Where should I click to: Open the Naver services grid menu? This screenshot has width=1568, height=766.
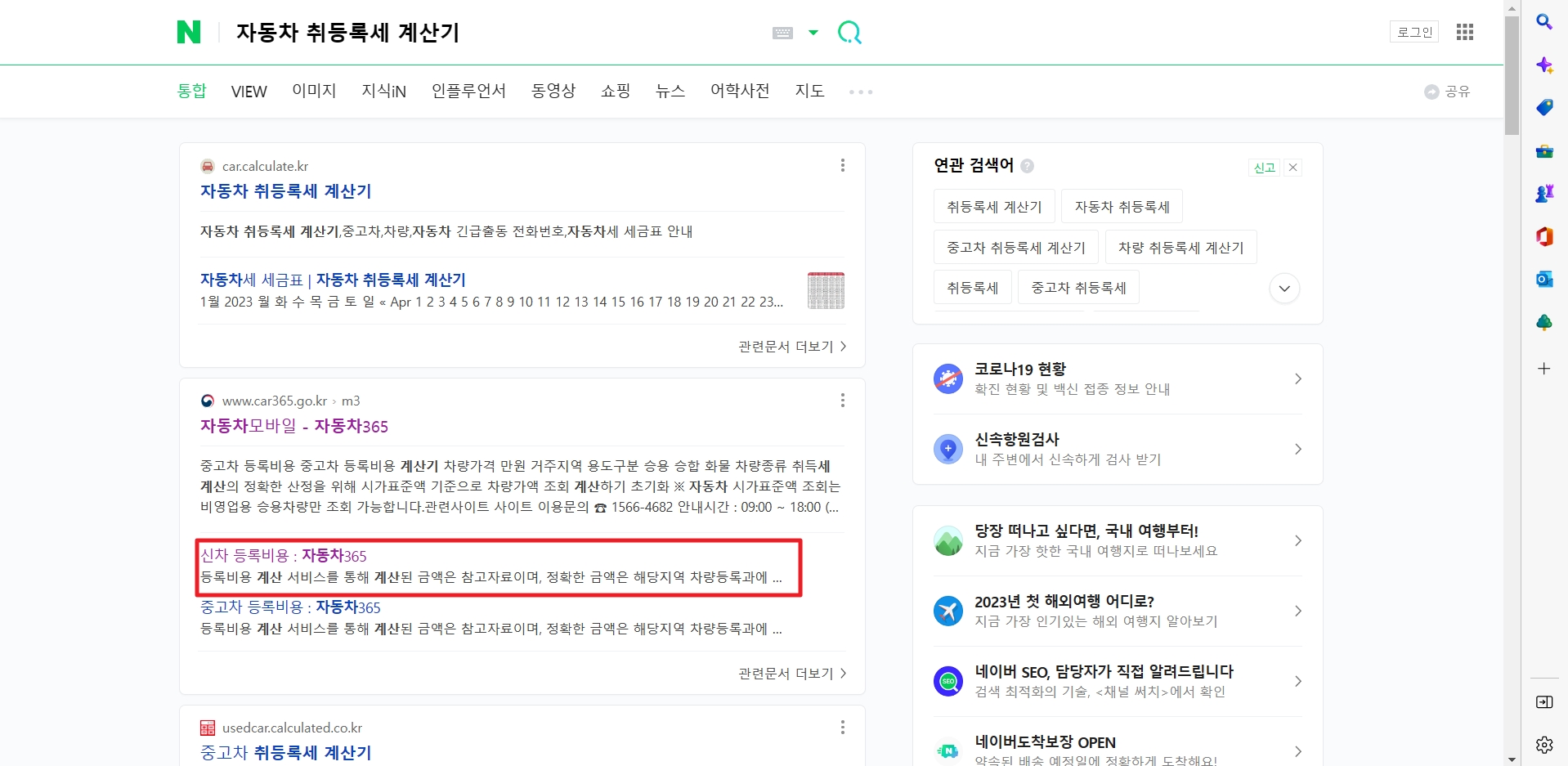pos(1465,32)
